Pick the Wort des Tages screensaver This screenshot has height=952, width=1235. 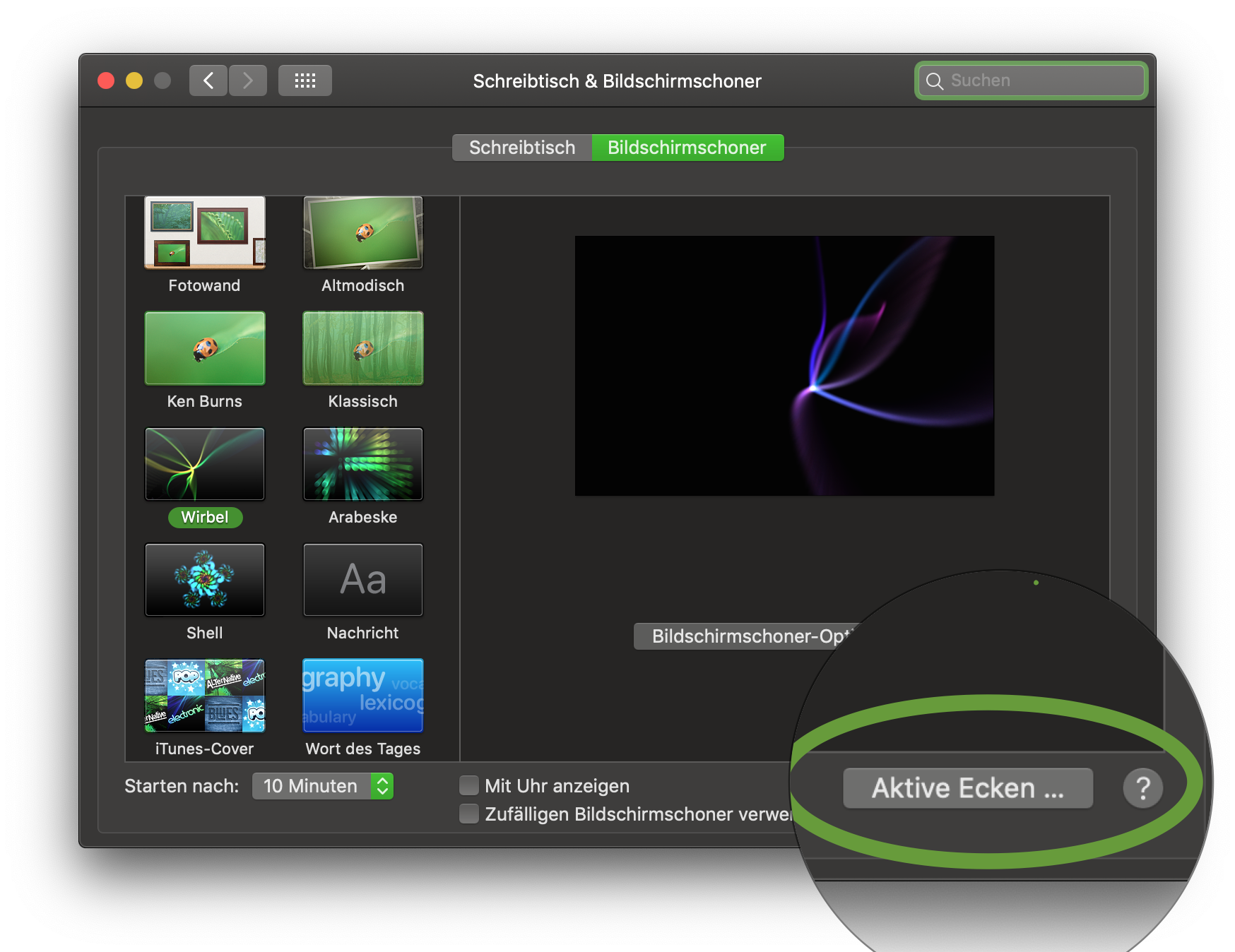click(363, 696)
